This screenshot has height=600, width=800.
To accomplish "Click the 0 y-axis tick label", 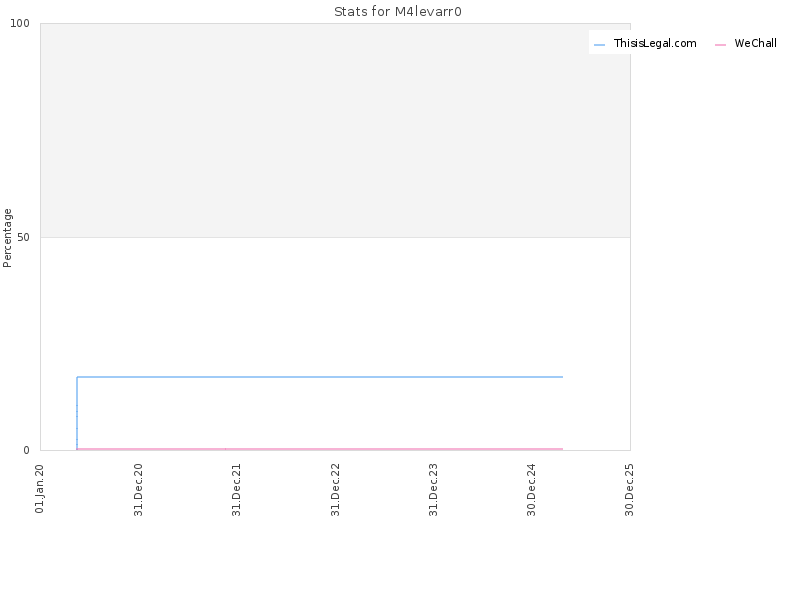I will click(26, 450).
